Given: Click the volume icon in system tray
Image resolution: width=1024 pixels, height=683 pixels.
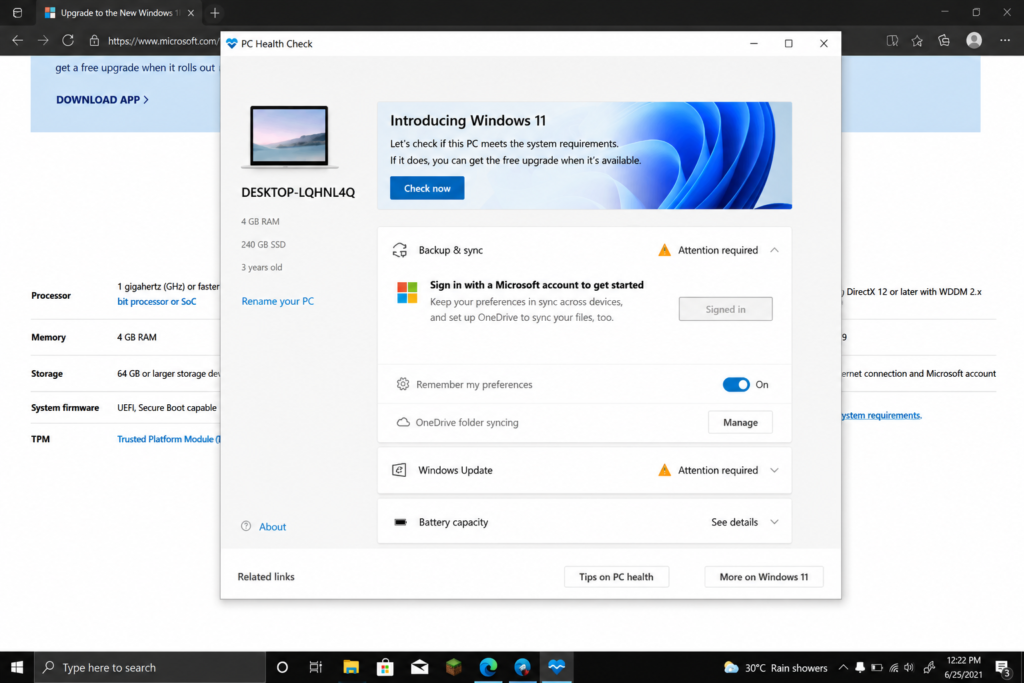Looking at the screenshot, I should (x=909, y=667).
